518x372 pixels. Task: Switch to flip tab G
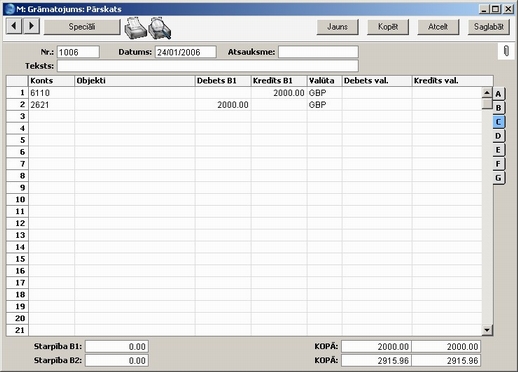click(499, 178)
